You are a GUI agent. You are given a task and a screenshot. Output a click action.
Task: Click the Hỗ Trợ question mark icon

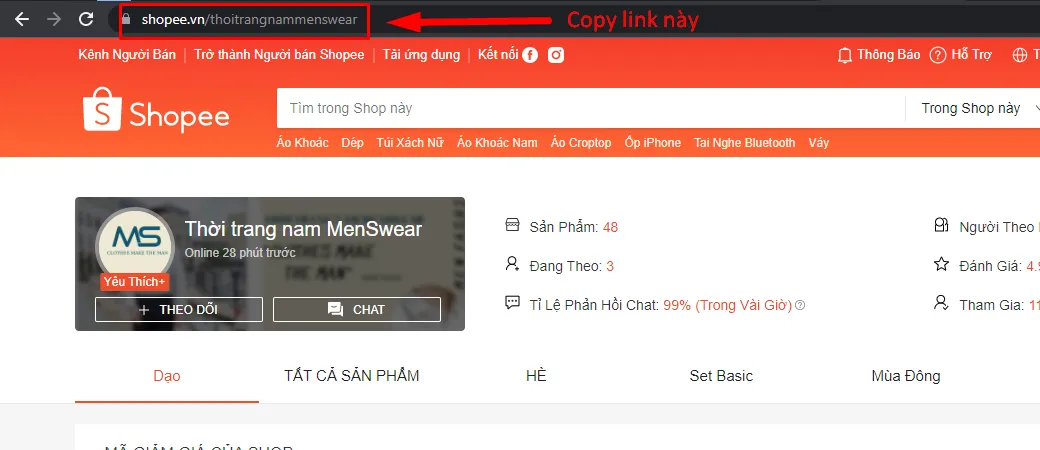coord(937,55)
